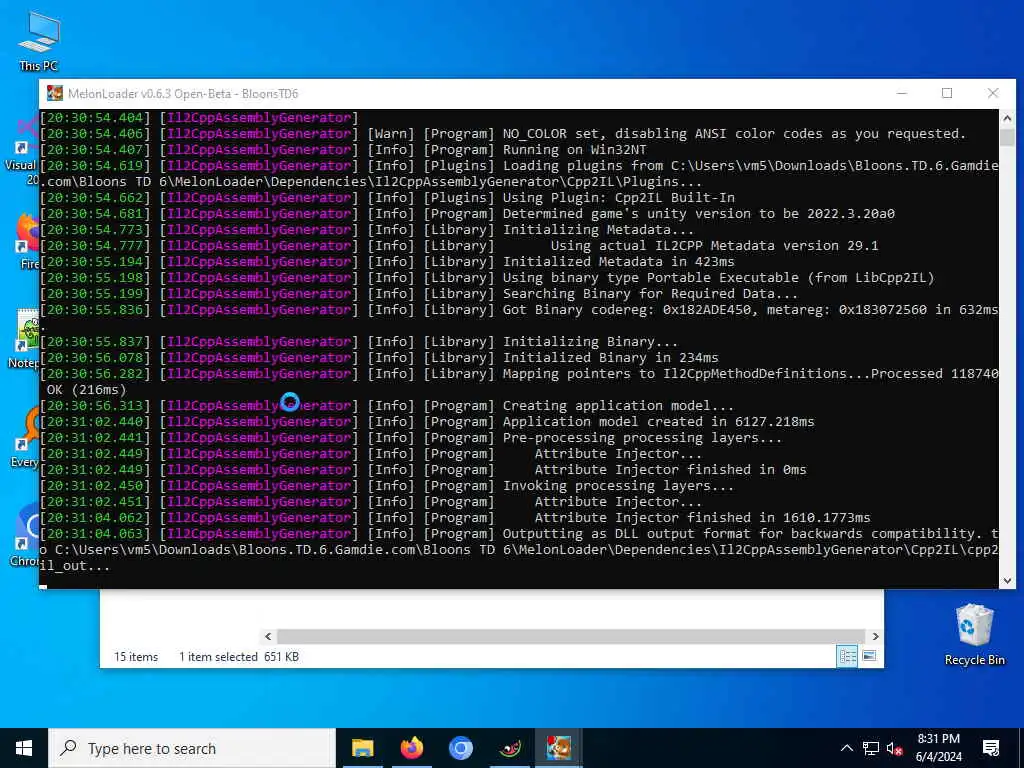Click 'Application model created in 6127.218ms' line
The image size is (1024, 768).
[x=428, y=421]
